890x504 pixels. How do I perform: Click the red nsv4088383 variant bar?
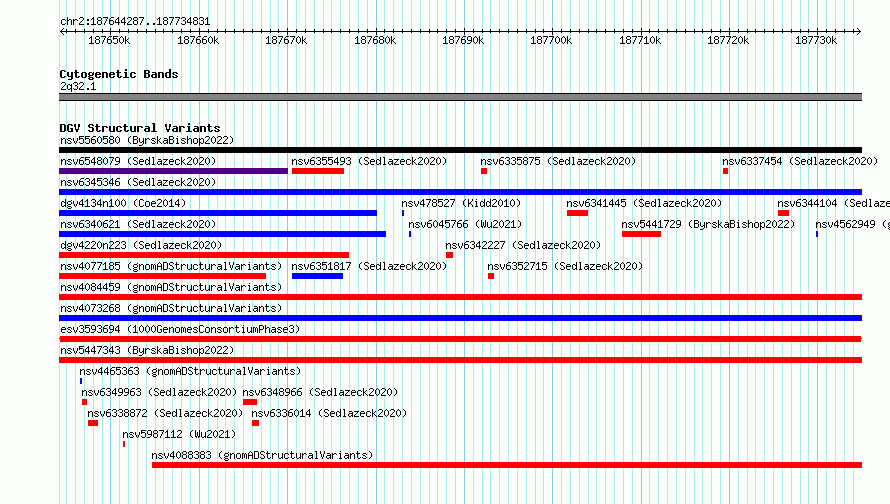507,465
